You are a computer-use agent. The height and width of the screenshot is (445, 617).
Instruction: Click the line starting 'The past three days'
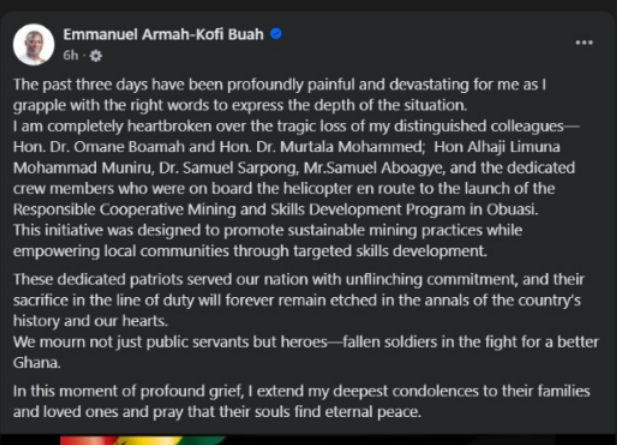coord(280,85)
